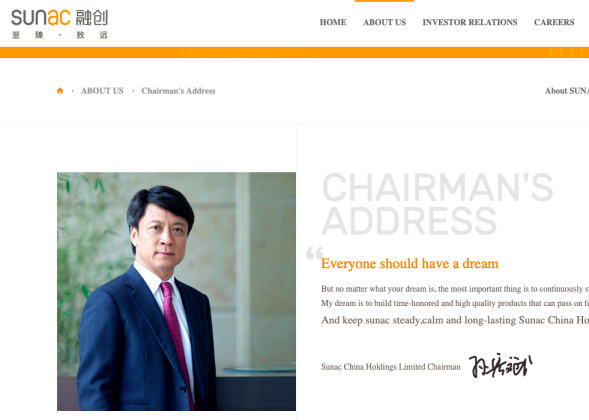The height and width of the screenshot is (420, 589).
Task: Open the About SUNAC sub-navigation link
Action: tap(567, 91)
